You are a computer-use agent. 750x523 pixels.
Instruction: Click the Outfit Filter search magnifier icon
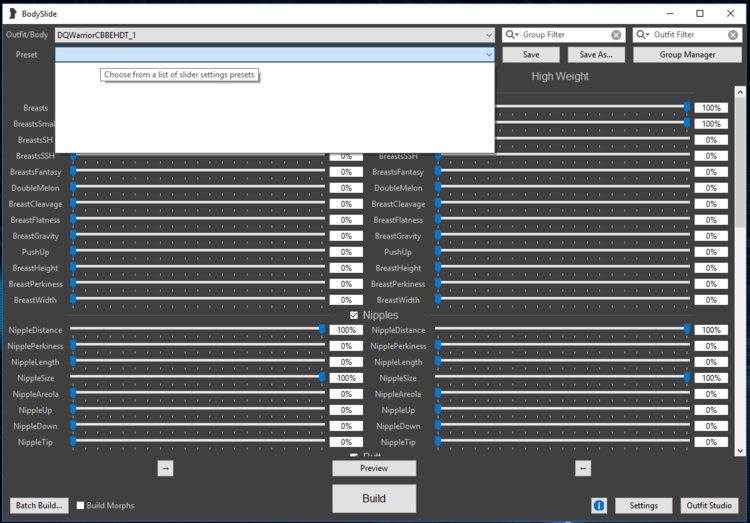point(642,34)
